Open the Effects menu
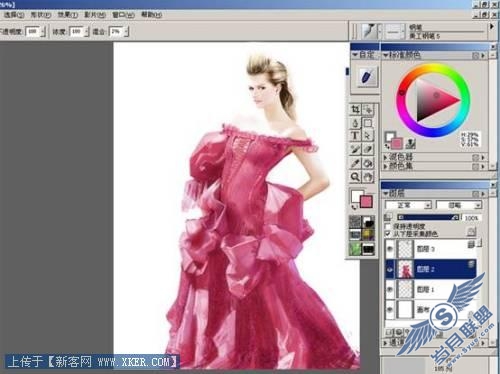The image size is (500, 374). click(x=68, y=15)
